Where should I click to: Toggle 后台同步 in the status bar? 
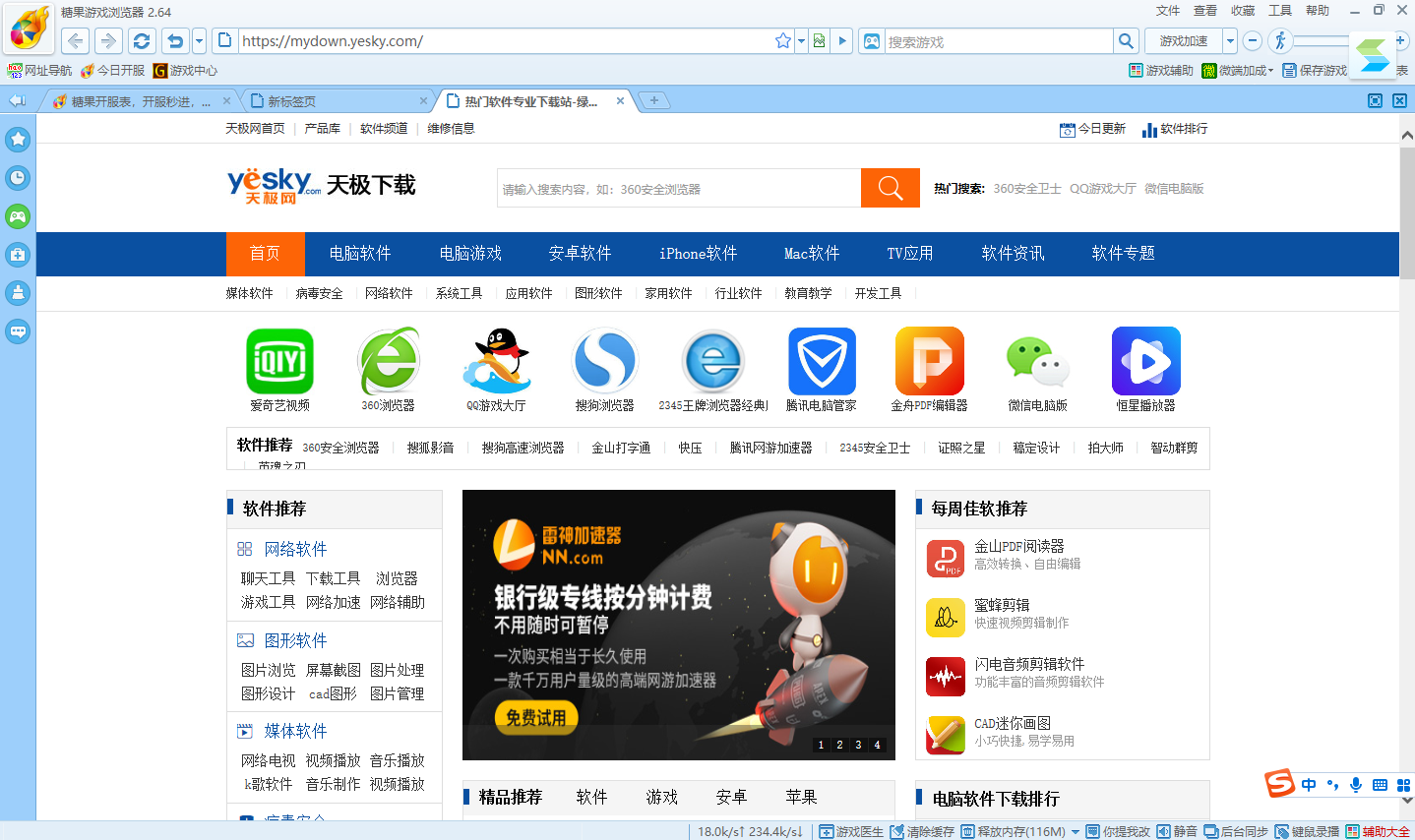1236,831
